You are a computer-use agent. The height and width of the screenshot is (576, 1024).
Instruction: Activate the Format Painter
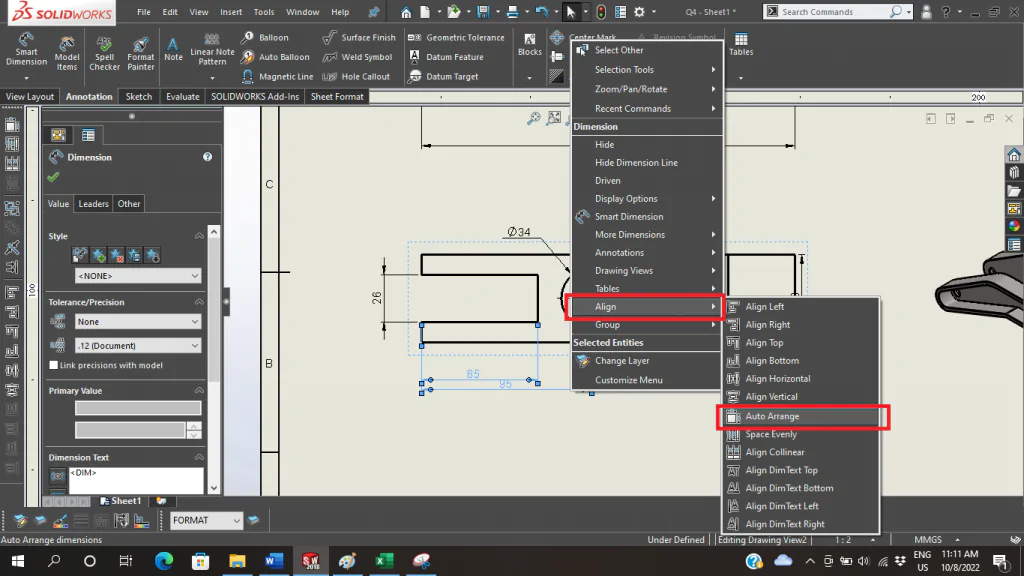tap(140, 53)
